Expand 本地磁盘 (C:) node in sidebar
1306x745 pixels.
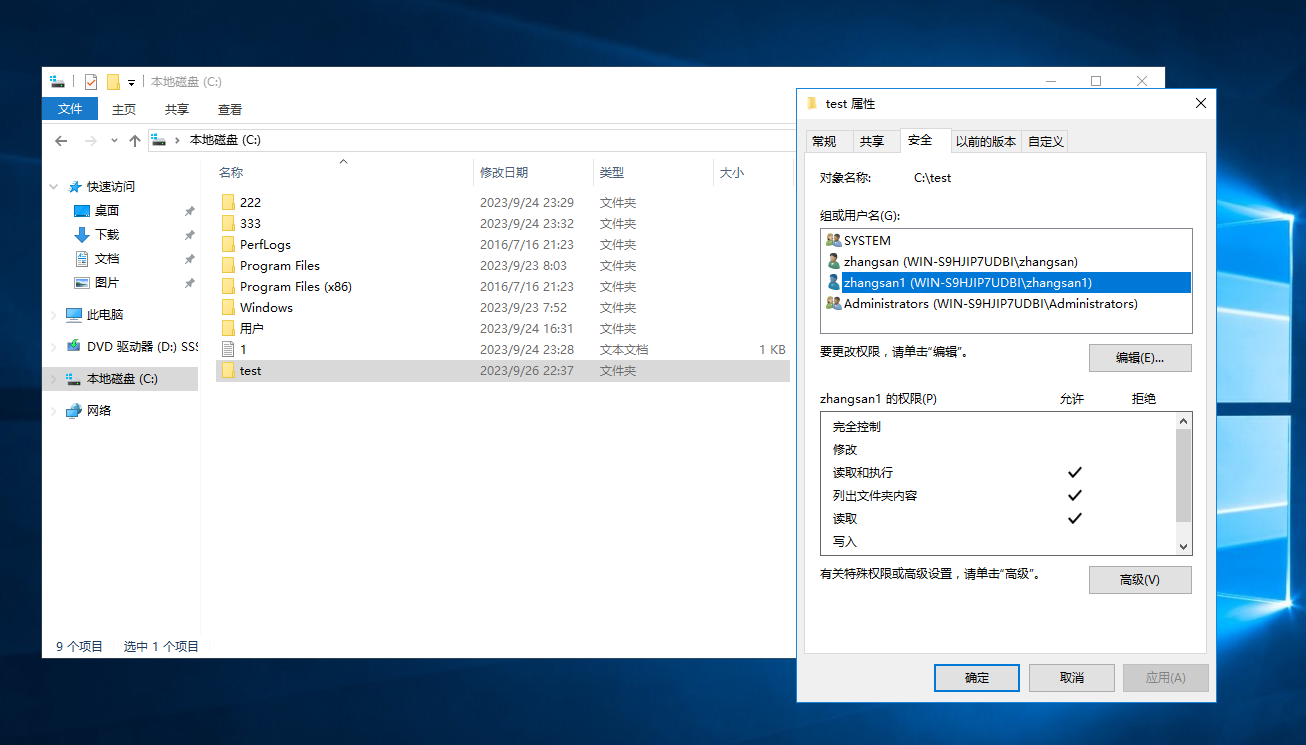54,379
